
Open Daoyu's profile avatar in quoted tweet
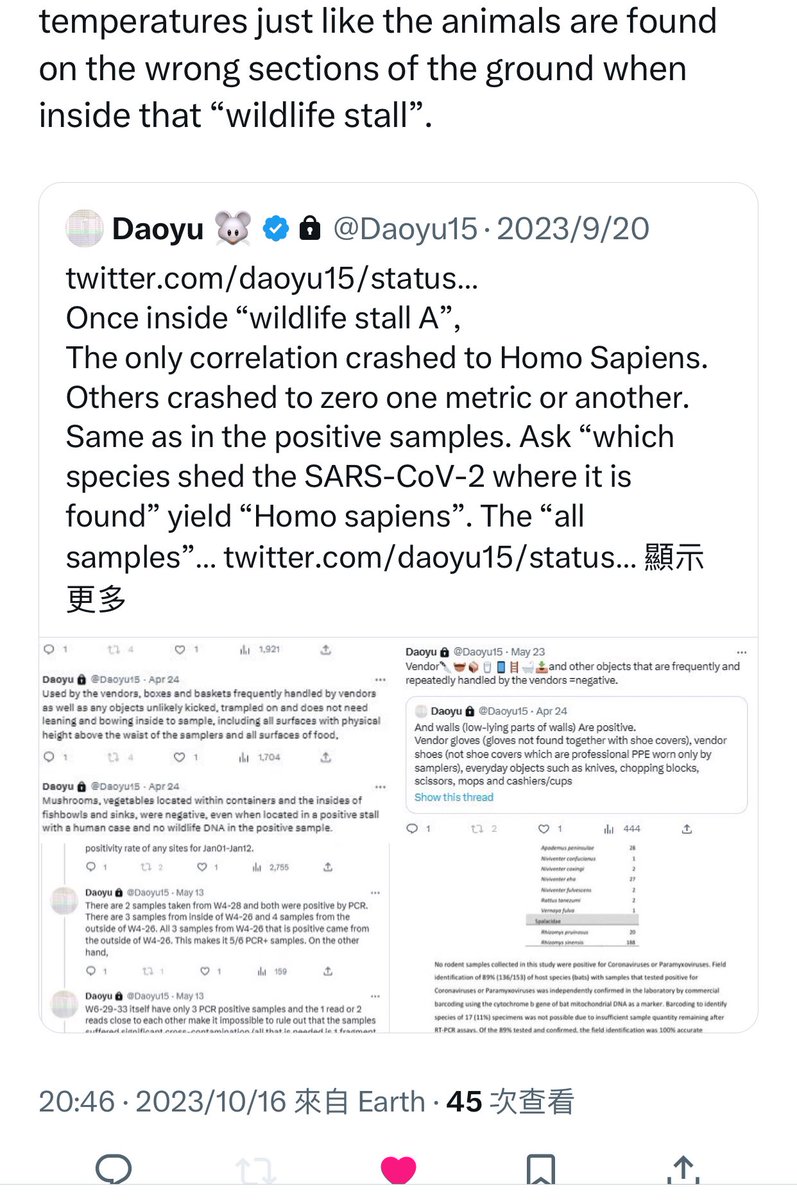(x=84, y=229)
